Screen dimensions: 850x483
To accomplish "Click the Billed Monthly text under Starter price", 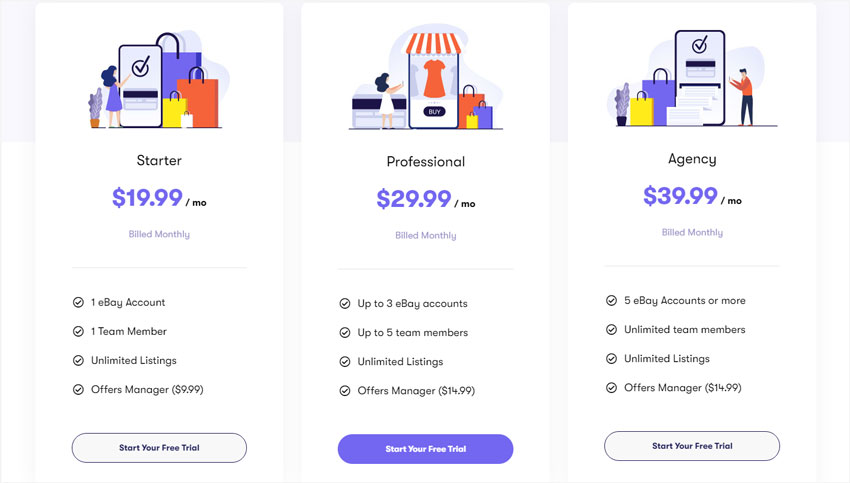I will (159, 234).
